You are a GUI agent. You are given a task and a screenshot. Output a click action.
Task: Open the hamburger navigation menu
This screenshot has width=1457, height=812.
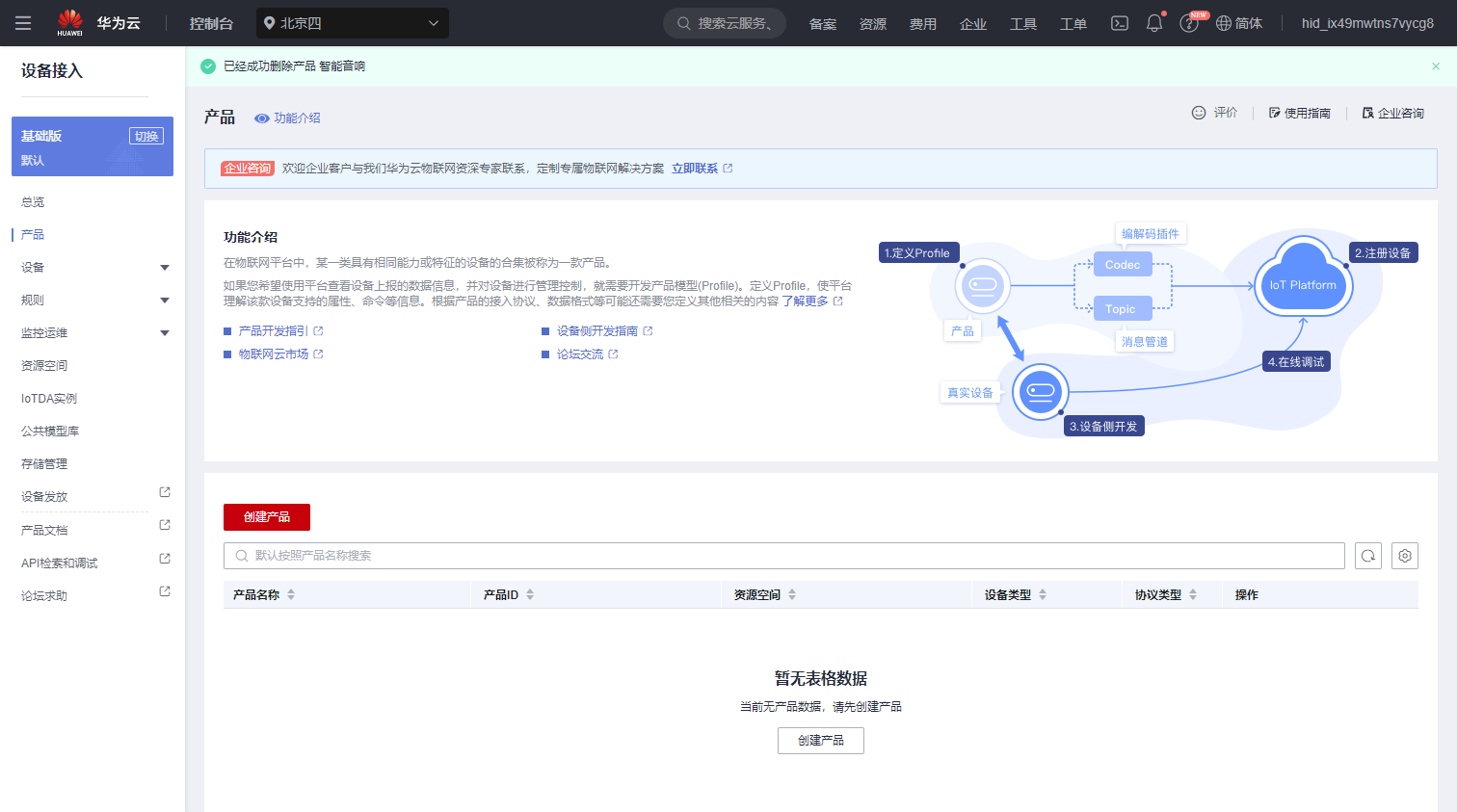pyautogui.click(x=23, y=23)
